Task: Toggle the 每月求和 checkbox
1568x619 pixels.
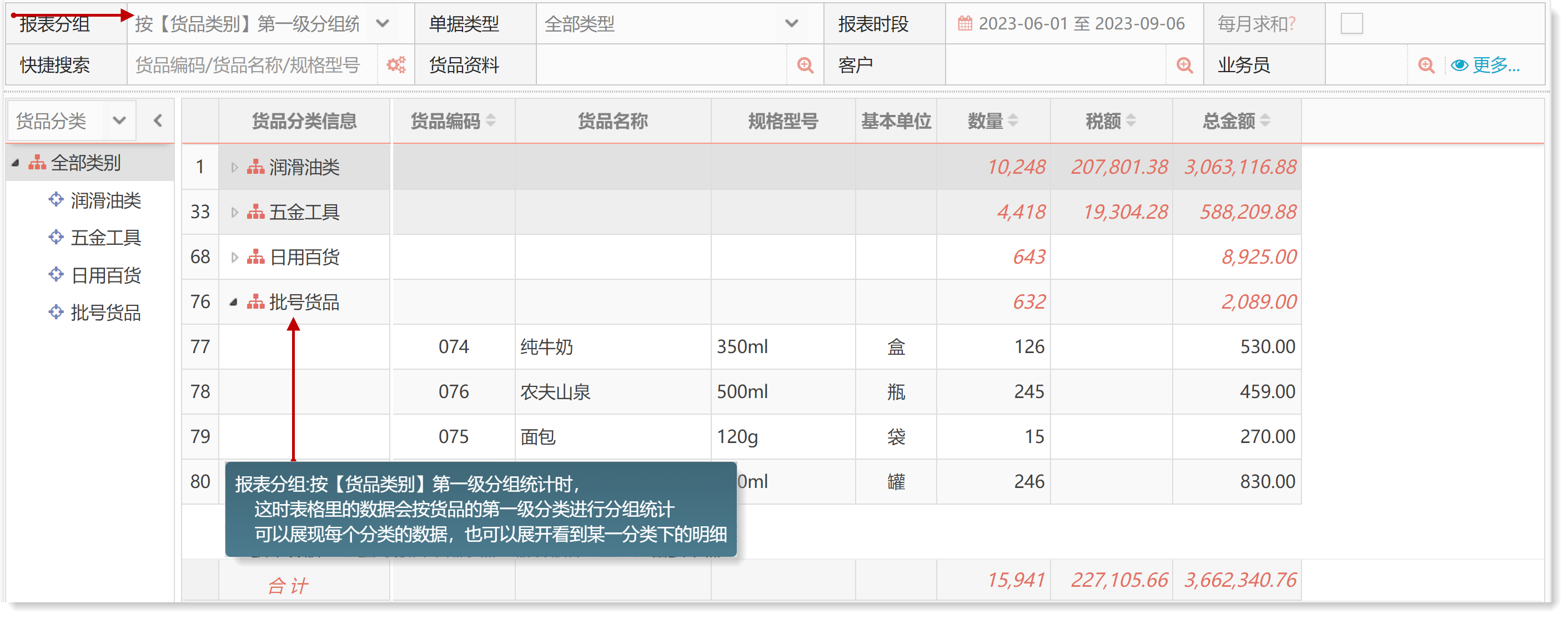Action: (1351, 24)
